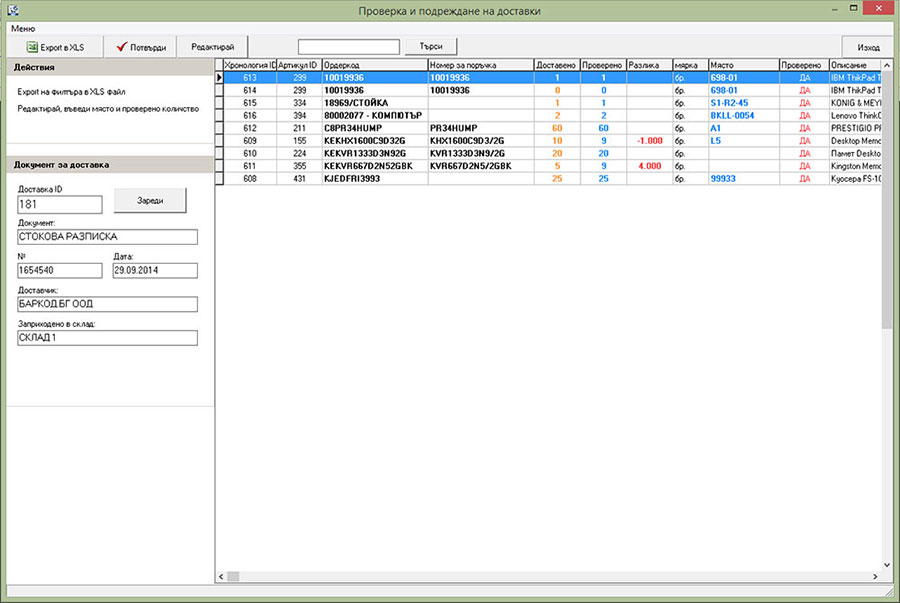Click the chronology ID cell 609
The height and width of the screenshot is (603, 900).
point(250,141)
